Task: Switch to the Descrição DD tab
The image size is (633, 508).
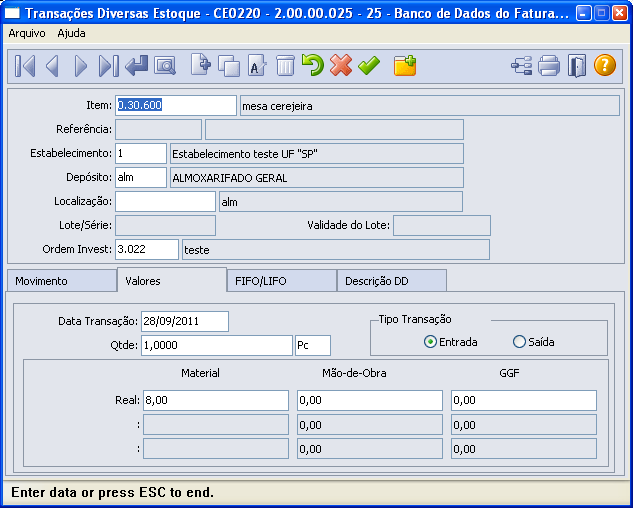Action: (x=392, y=281)
